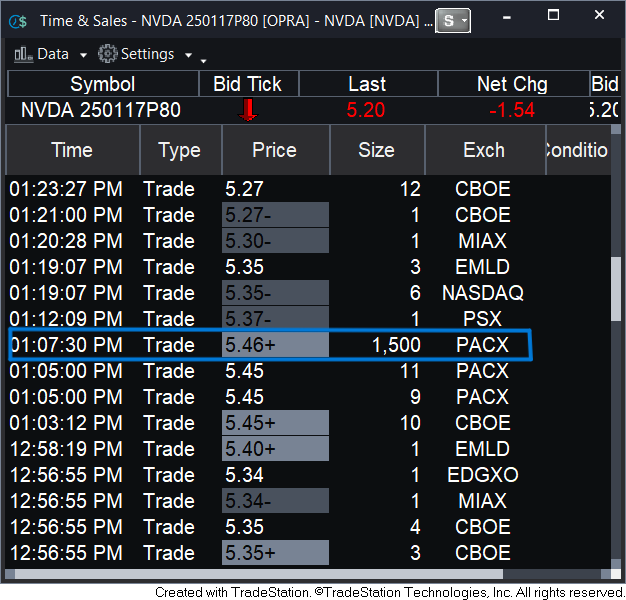Sort by the Exch column header

click(485, 150)
